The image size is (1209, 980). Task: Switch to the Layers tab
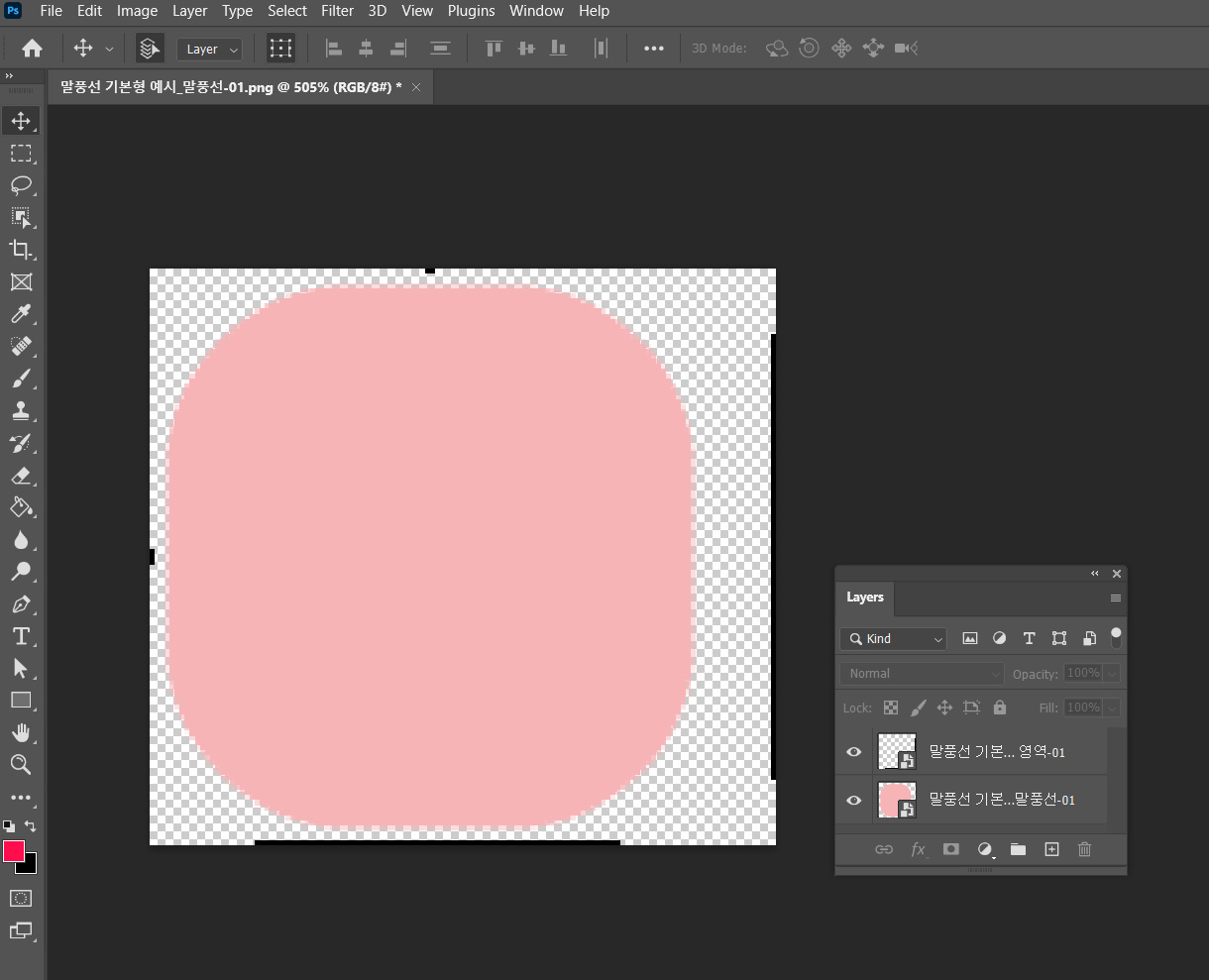point(864,598)
